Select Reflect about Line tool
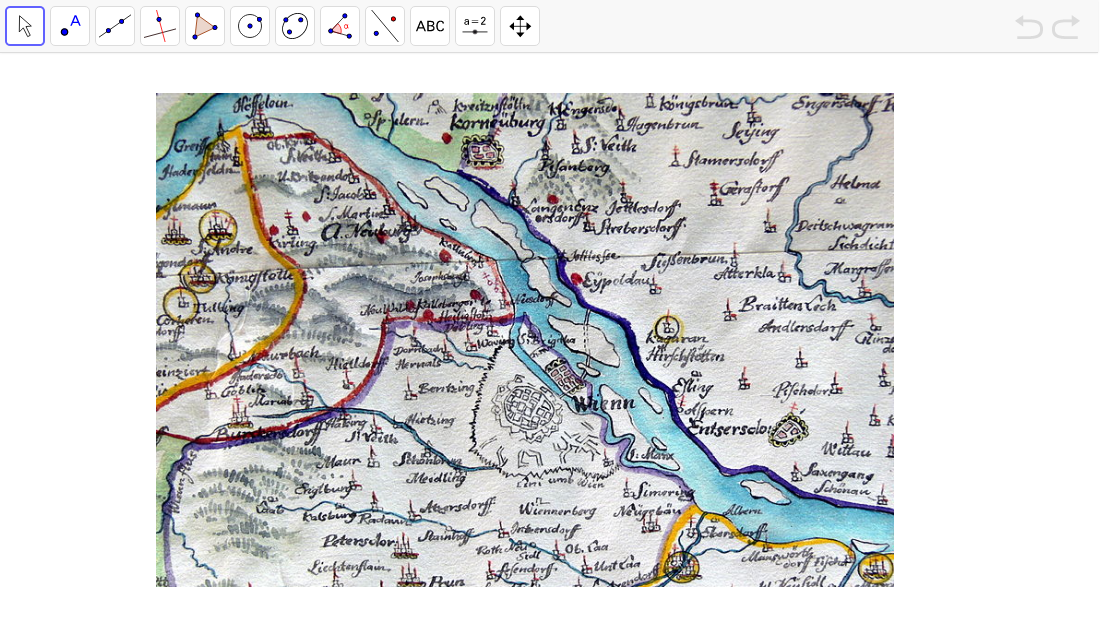Screen dimensions: 1100x640 [385, 26]
